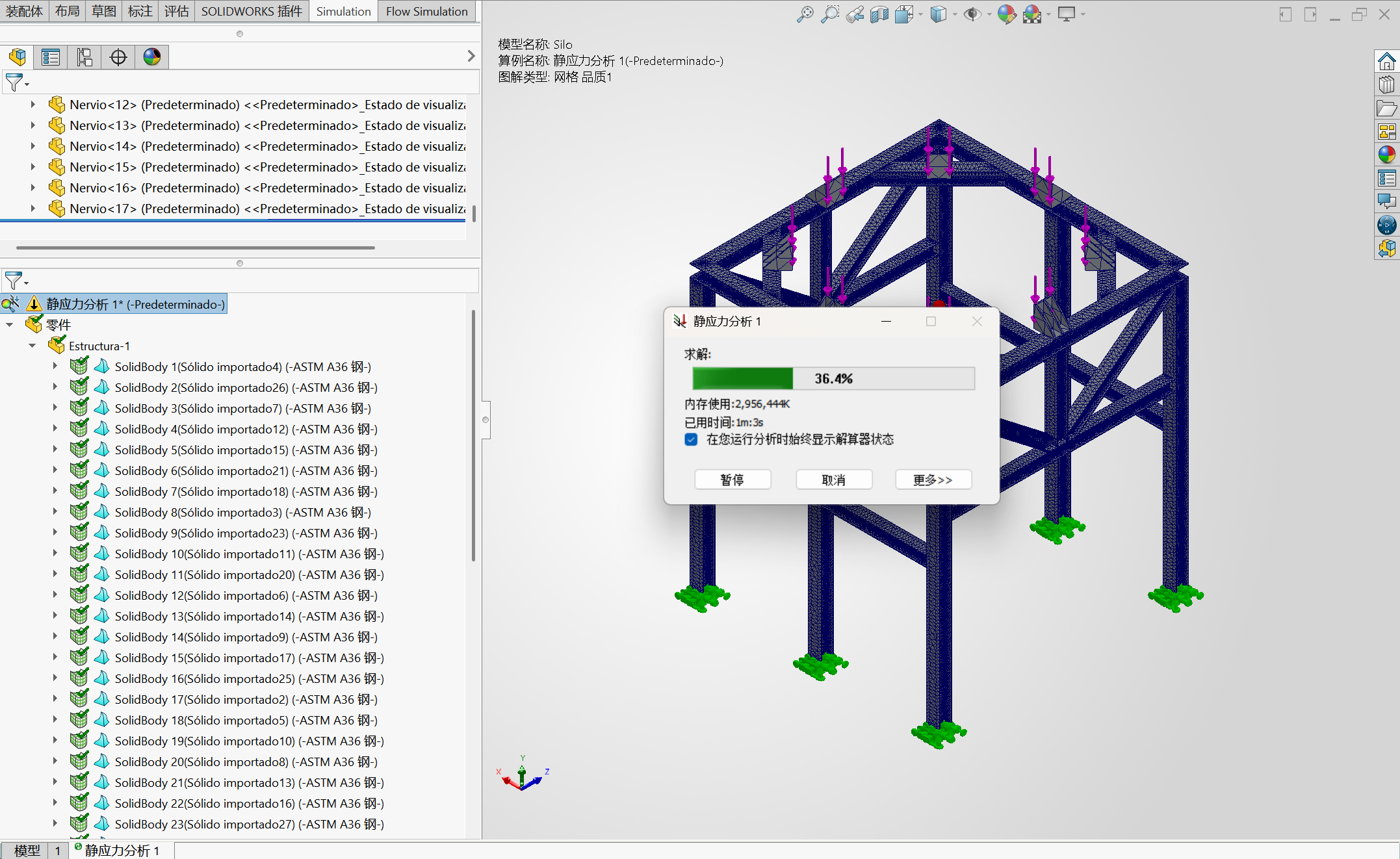Open Hide/Show Items dropdown arrow

(989, 14)
